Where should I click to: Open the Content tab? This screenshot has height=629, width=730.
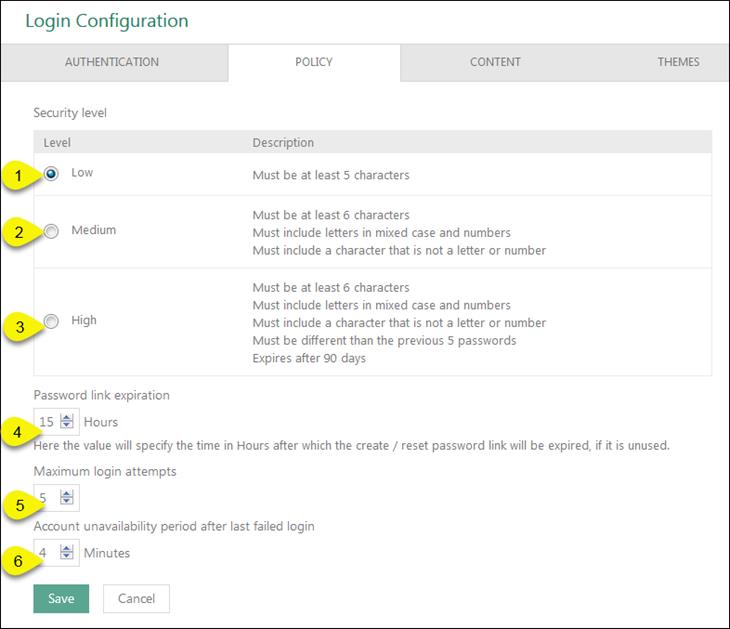[x=495, y=62]
